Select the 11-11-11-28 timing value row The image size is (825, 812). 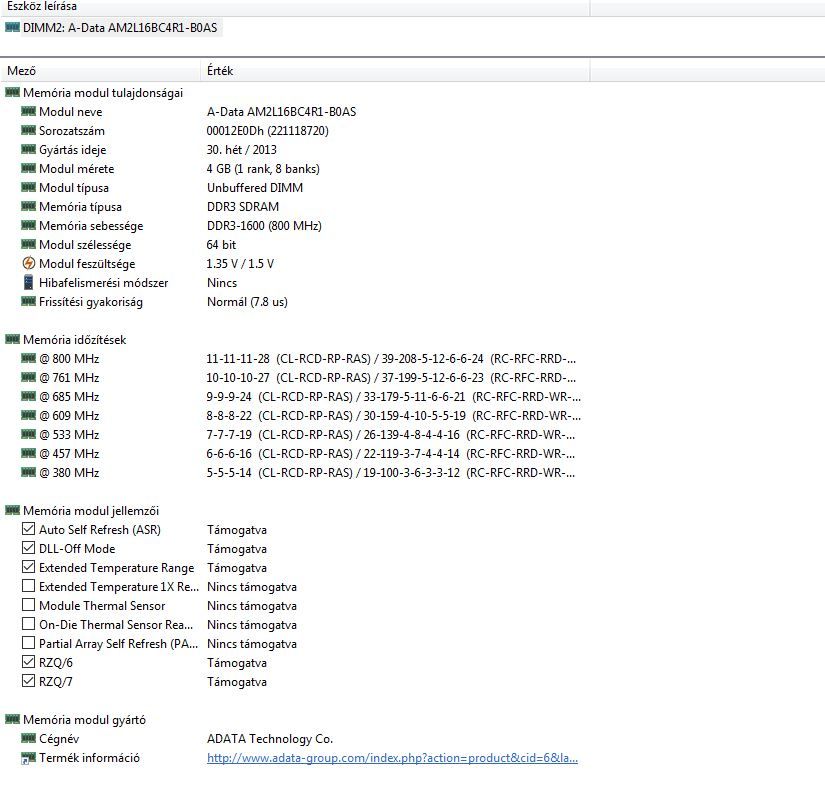(391, 358)
